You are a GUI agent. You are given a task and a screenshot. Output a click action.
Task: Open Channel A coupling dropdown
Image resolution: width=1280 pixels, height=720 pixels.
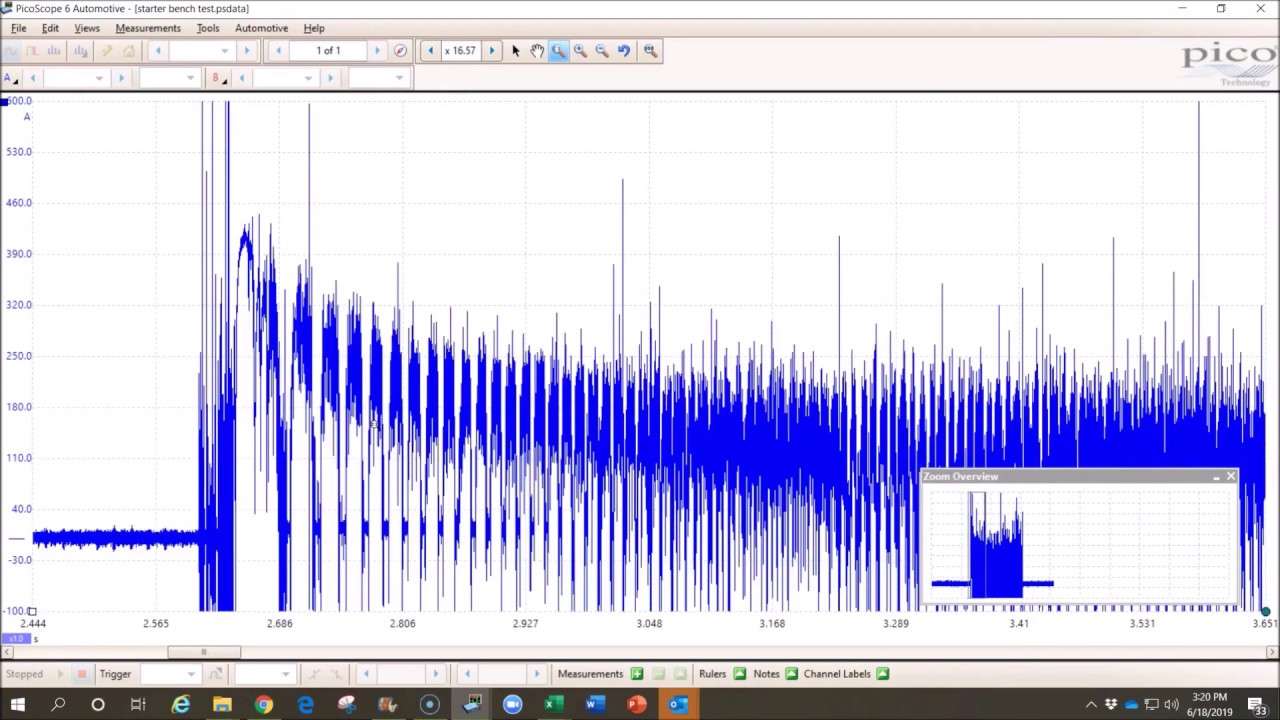pos(168,77)
